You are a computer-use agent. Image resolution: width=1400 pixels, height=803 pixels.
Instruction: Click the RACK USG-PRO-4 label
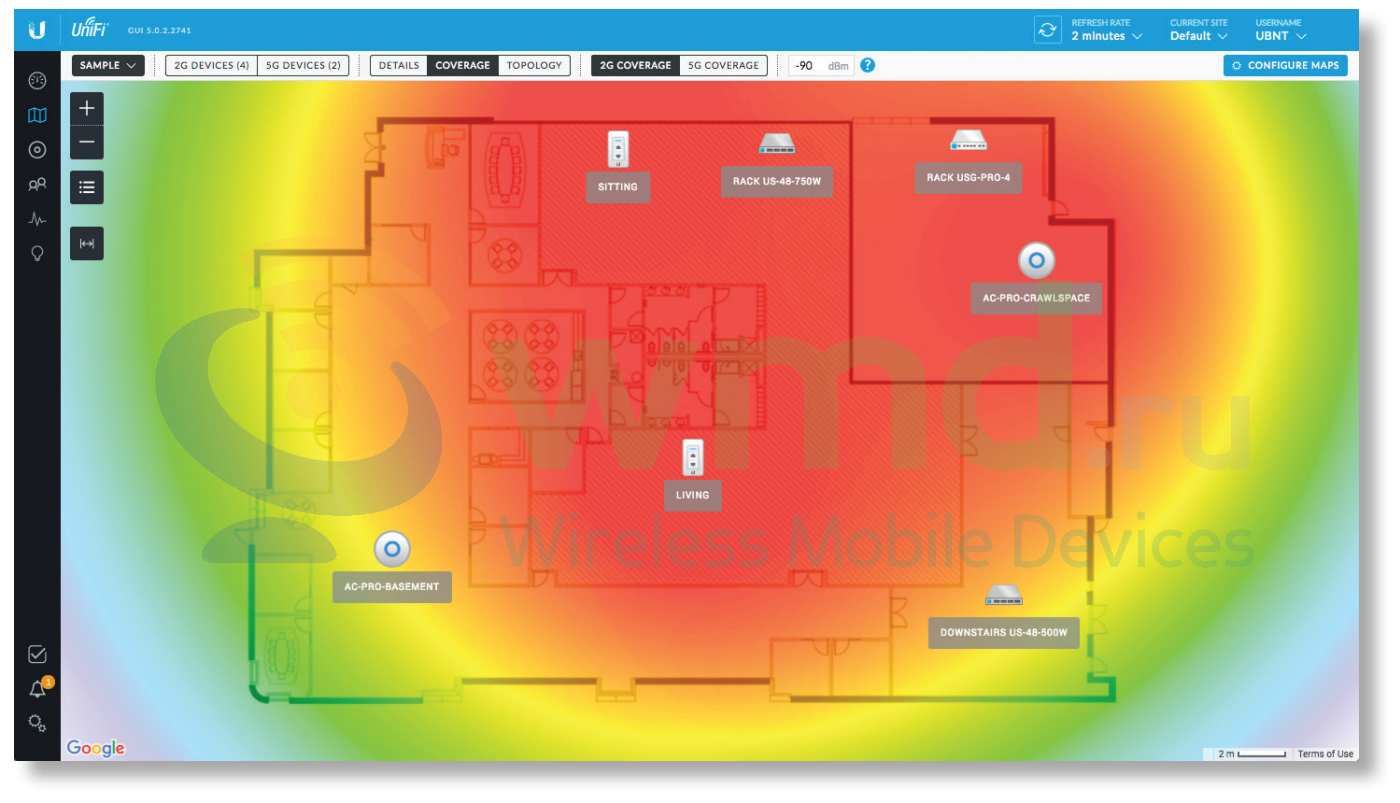(968, 178)
